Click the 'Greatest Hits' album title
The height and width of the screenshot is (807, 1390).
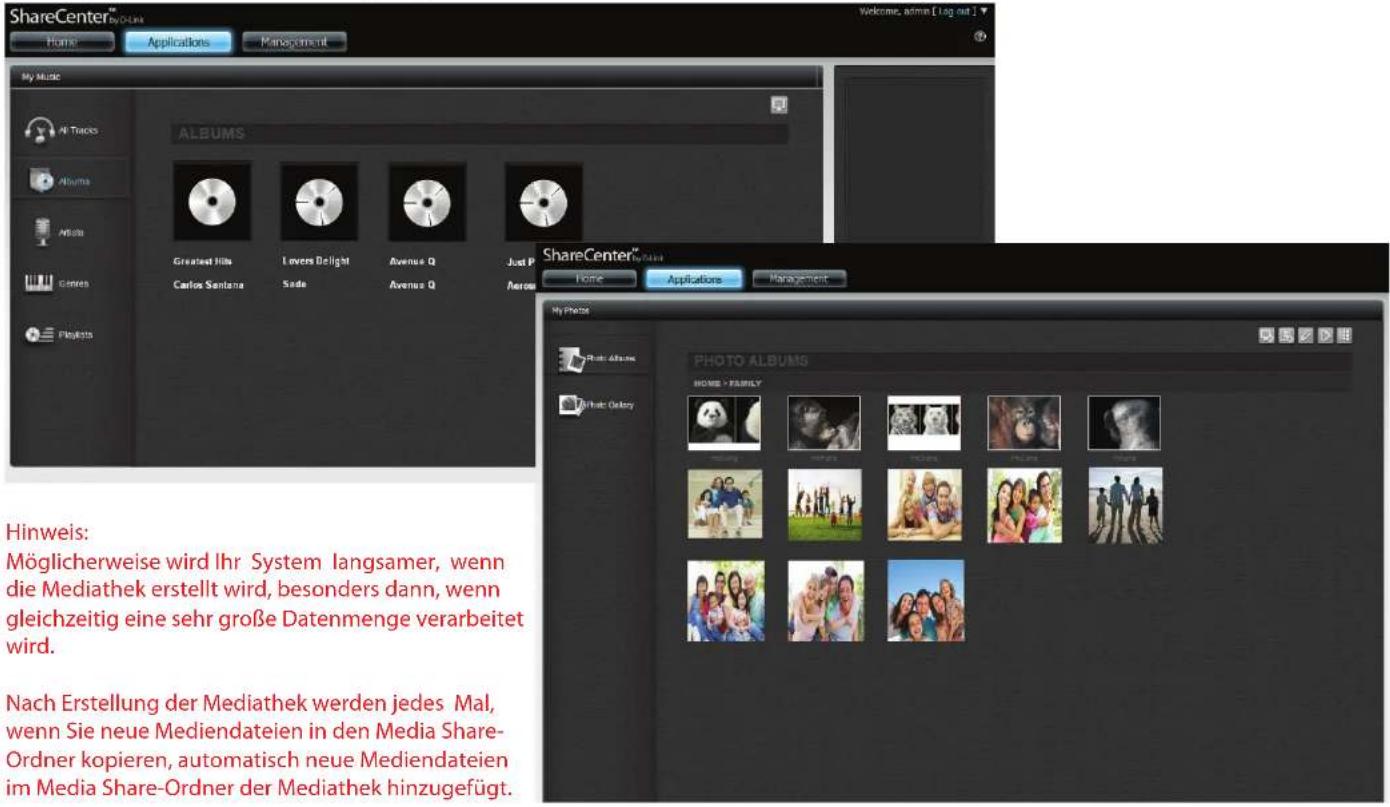pos(201,261)
